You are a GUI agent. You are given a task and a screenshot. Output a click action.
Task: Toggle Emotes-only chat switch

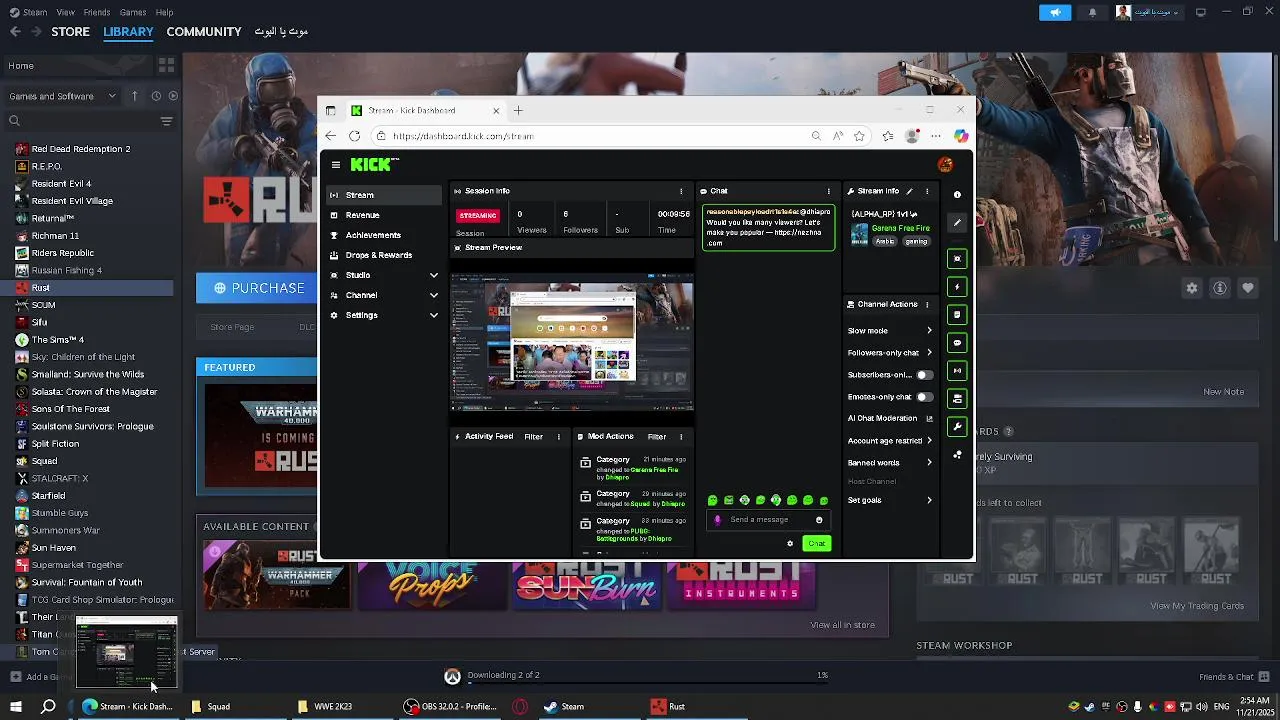coord(925,397)
